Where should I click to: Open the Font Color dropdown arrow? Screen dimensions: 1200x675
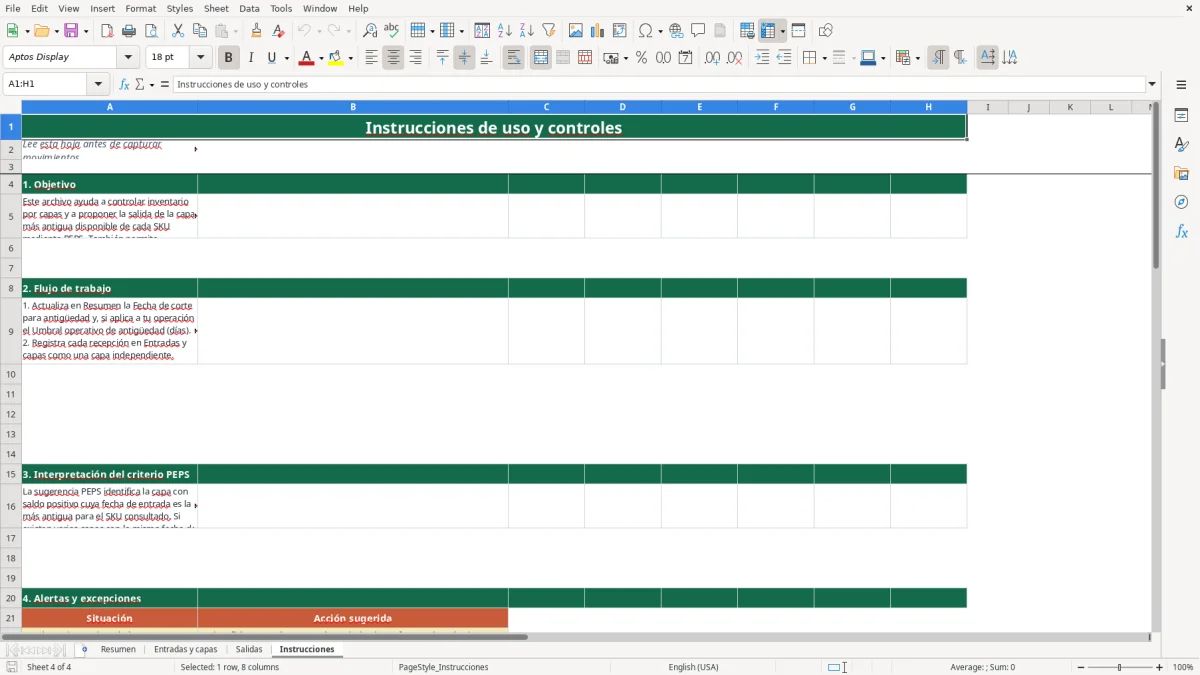coord(320,58)
